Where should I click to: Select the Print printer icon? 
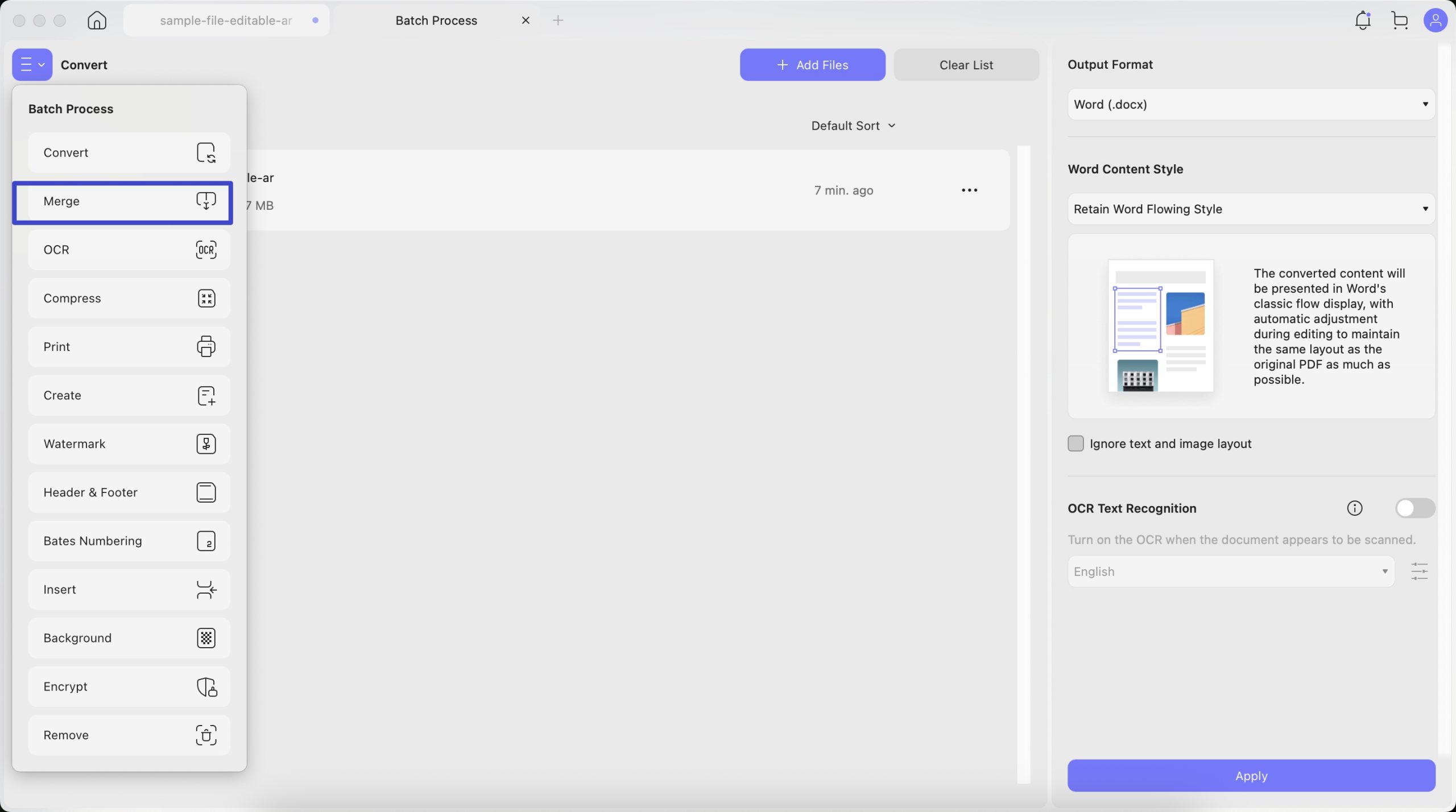click(x=206, y=347)
